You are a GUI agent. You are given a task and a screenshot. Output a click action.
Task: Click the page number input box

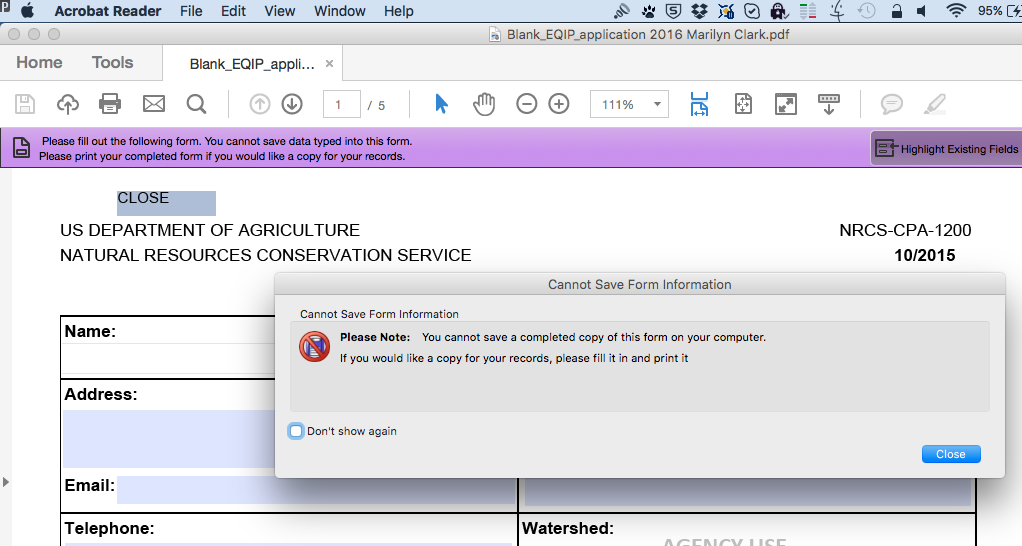click(342, 104)
